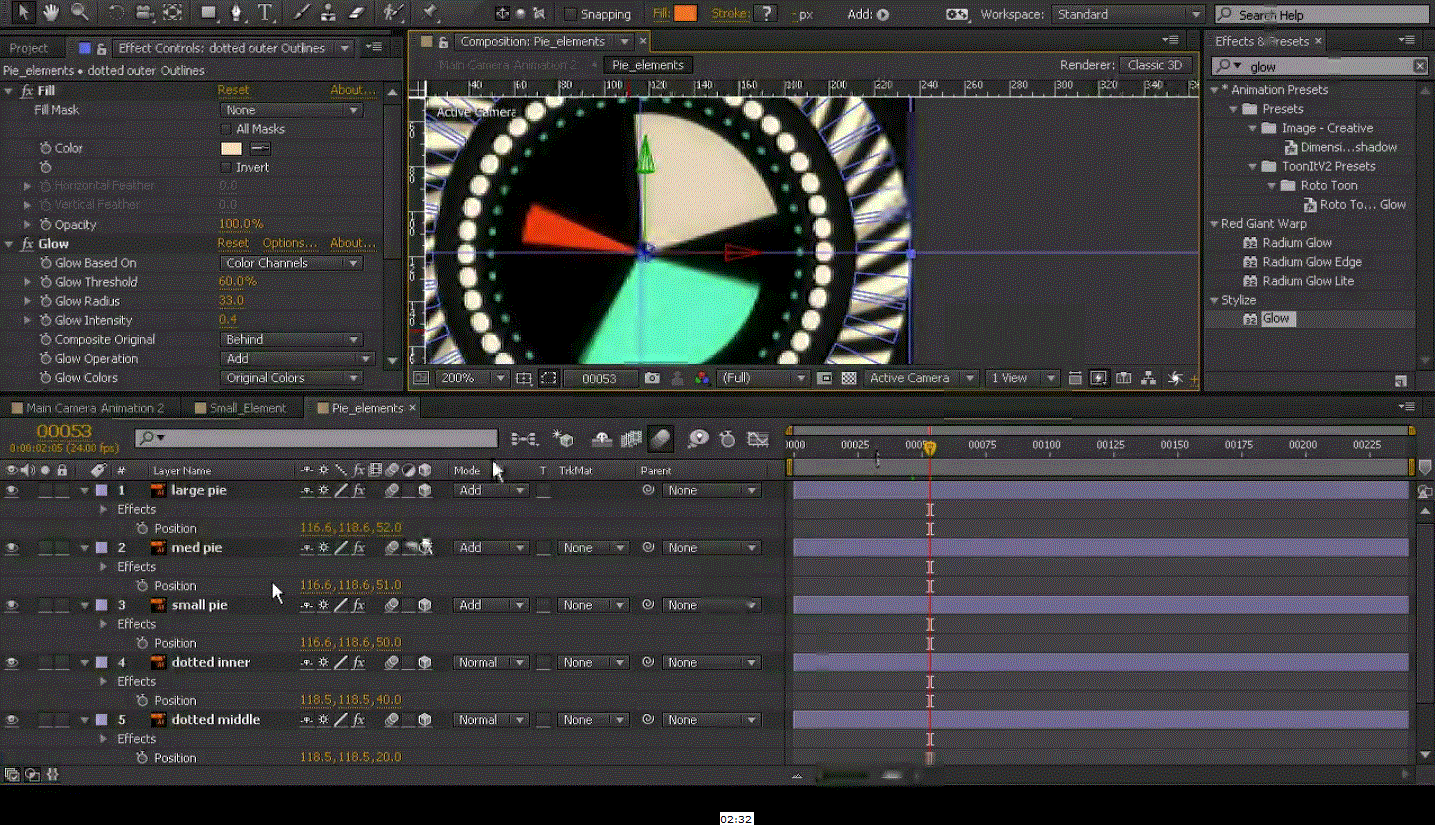The height and width of the screenshot is (825, 1435).
Task: Click Reset for the Fill effect
Action: [233, 90]
